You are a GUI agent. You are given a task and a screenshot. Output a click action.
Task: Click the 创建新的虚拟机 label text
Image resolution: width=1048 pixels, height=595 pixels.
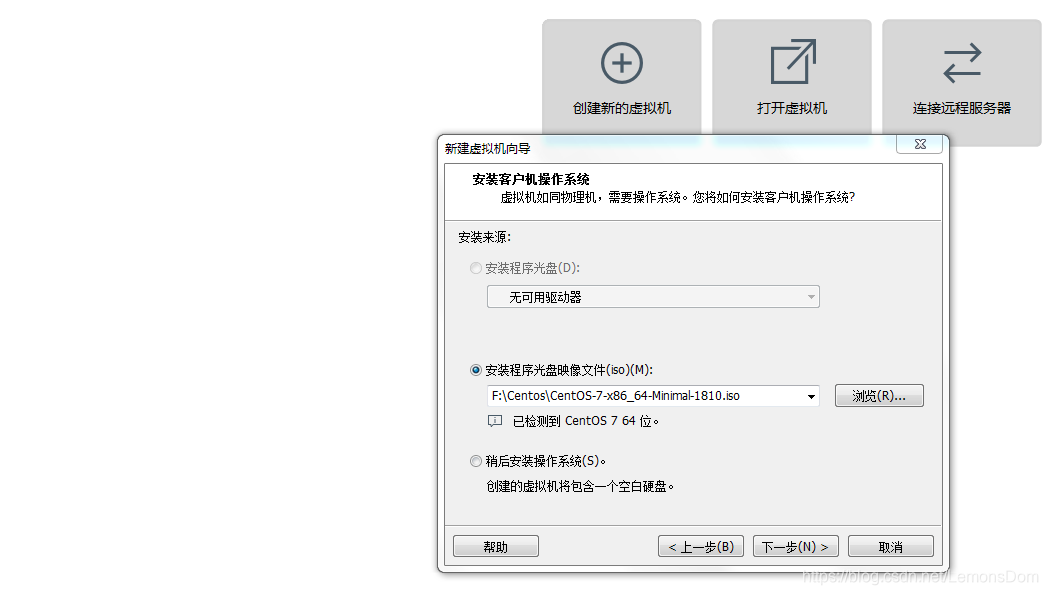(x=622, y=108)
